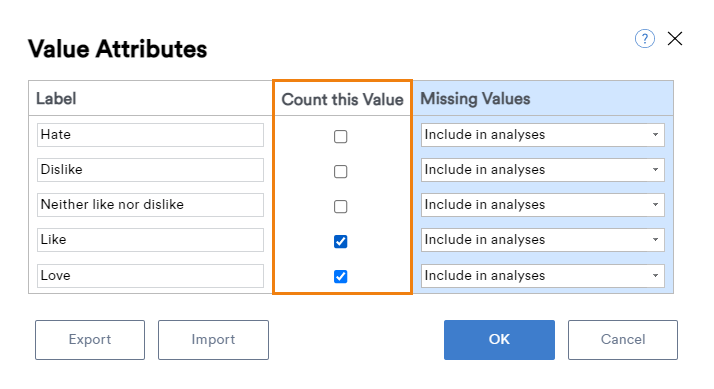Check Count this Value for Hate
The width and height of the screenshot is (714, 389).
(341, 136)
